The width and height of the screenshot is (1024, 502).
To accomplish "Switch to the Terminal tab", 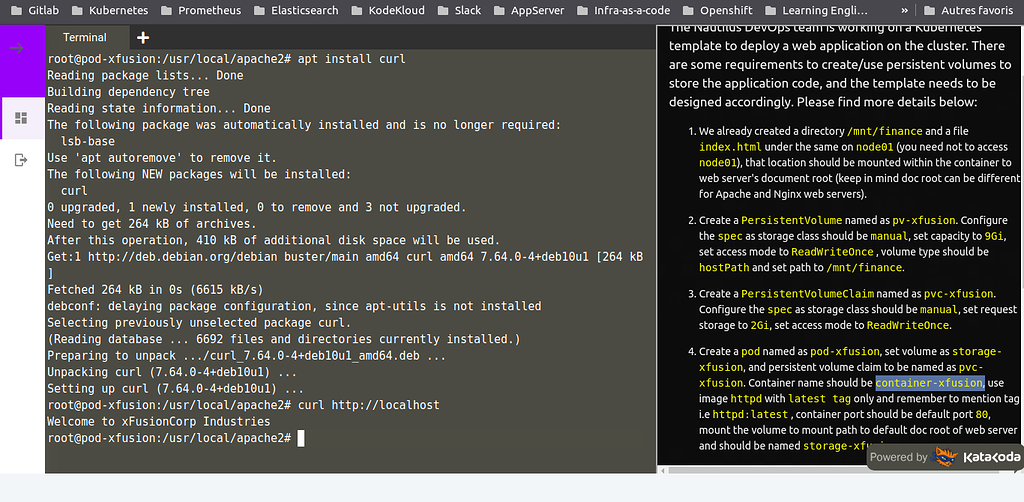I will point(85,37).
